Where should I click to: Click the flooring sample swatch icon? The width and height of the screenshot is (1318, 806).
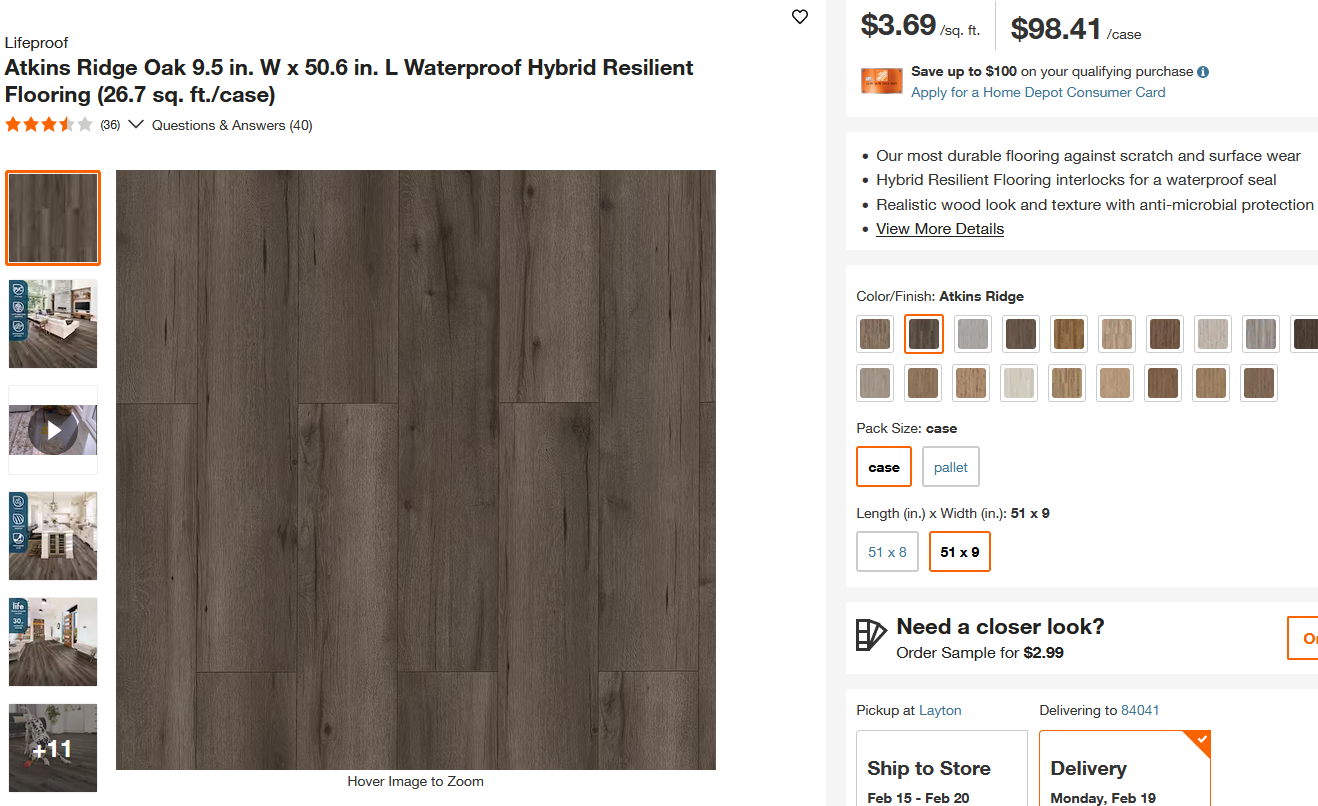point(871,635)
